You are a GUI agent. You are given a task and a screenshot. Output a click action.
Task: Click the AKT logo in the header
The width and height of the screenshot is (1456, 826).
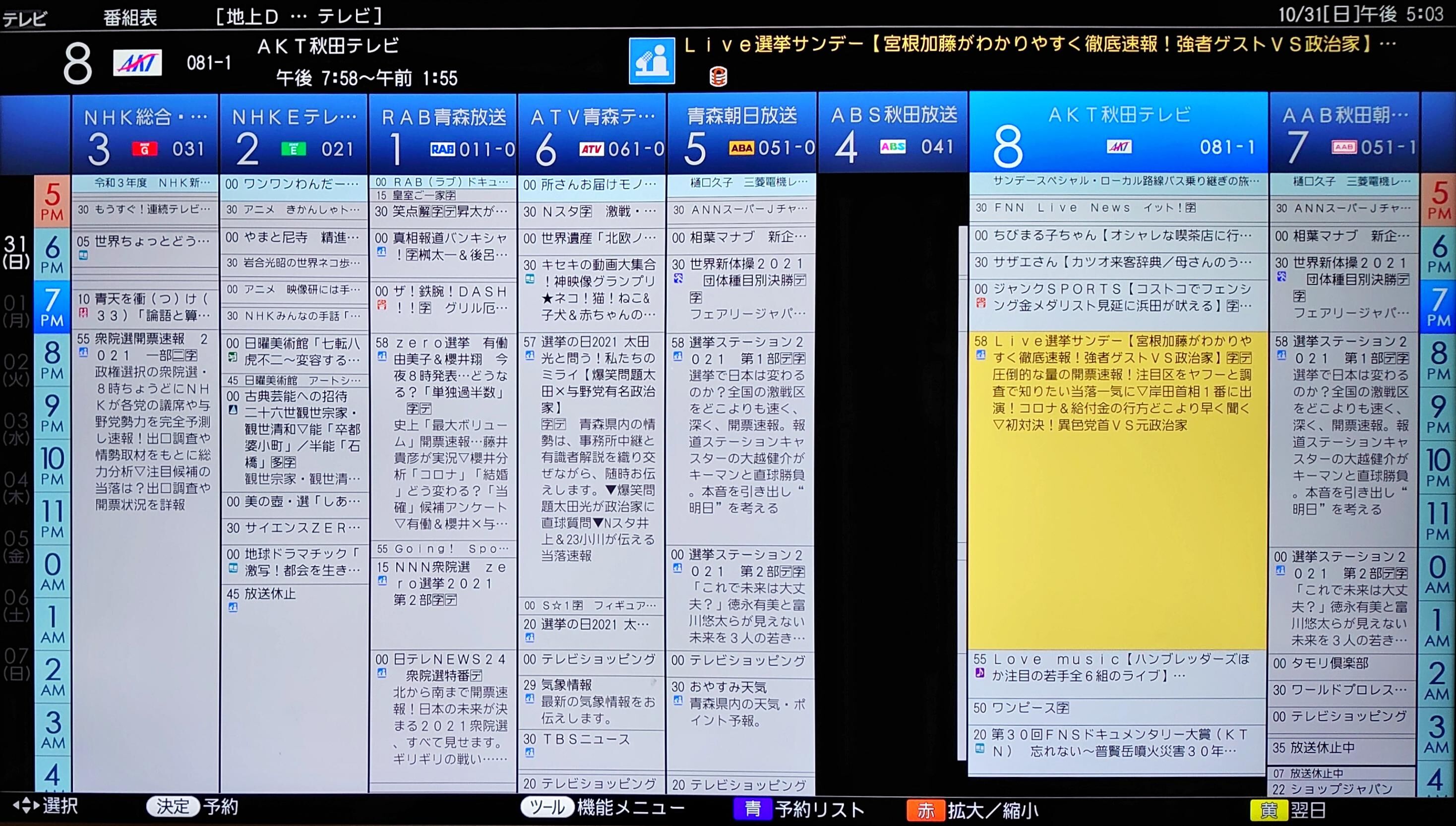pos(137,63)
